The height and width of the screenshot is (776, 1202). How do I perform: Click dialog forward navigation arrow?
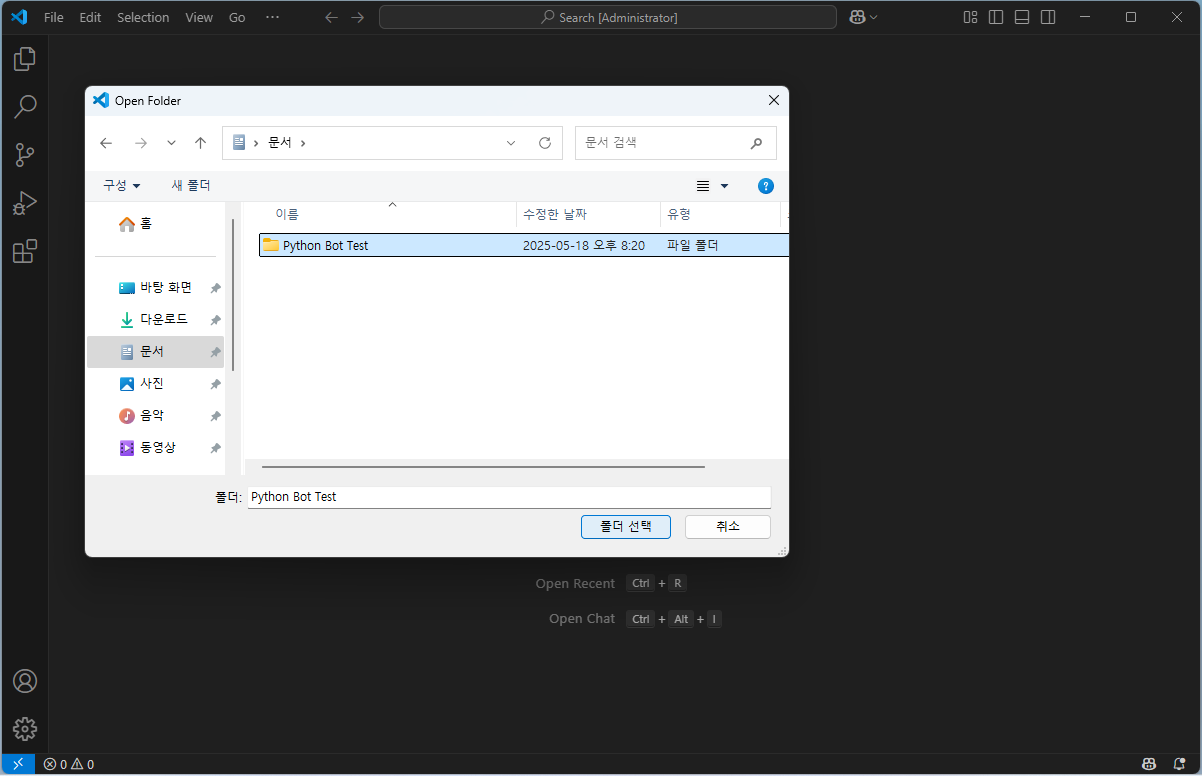141,143
